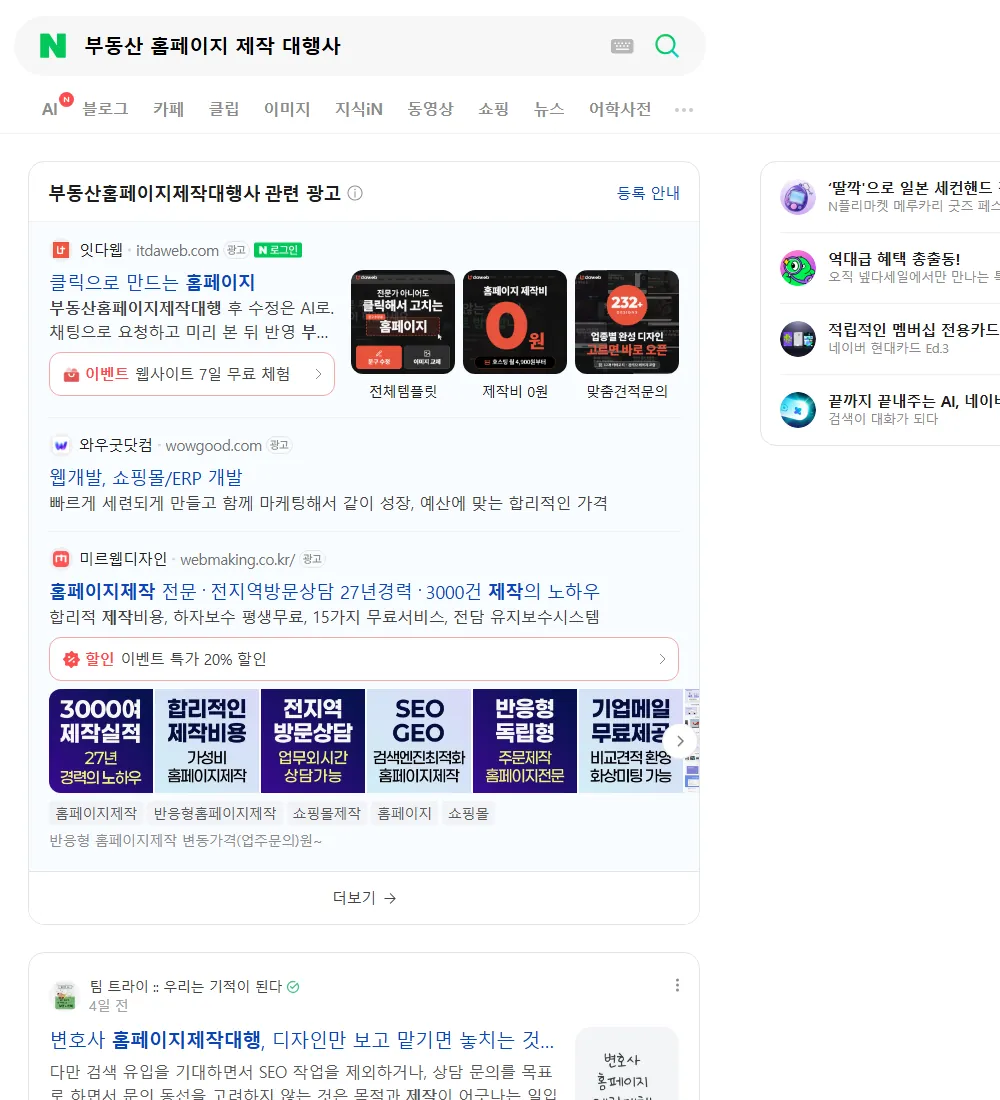Click the wowgood.com URL
The image size is (1000, 1100).
(x=213, y=445)
